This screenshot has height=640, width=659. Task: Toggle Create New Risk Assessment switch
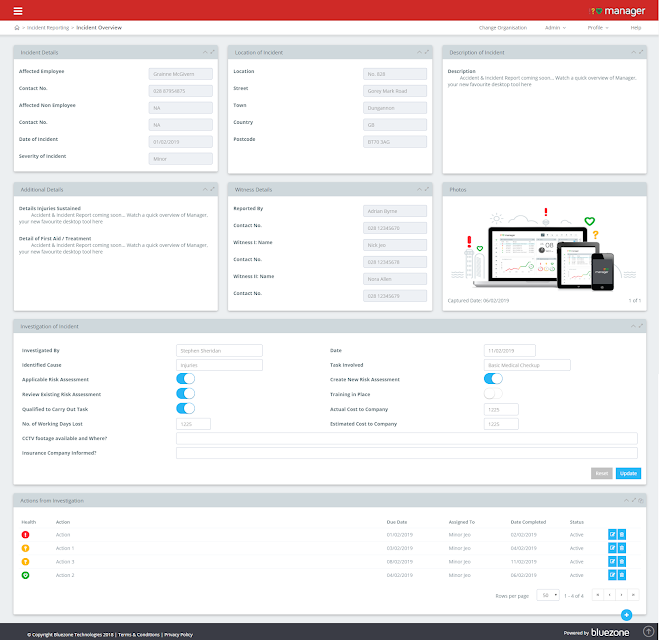(x=493, y=379)
